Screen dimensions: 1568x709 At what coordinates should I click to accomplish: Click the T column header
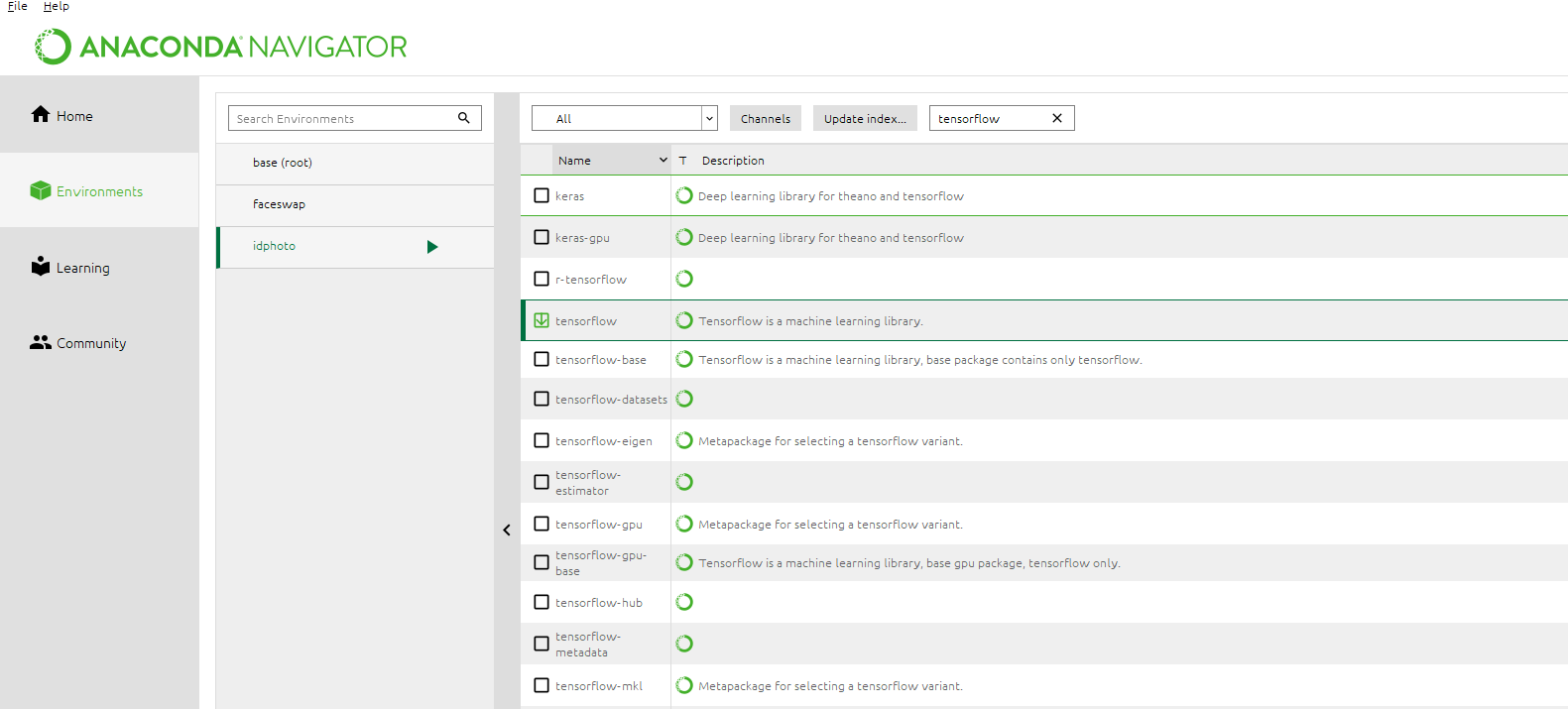pos(682,160)
